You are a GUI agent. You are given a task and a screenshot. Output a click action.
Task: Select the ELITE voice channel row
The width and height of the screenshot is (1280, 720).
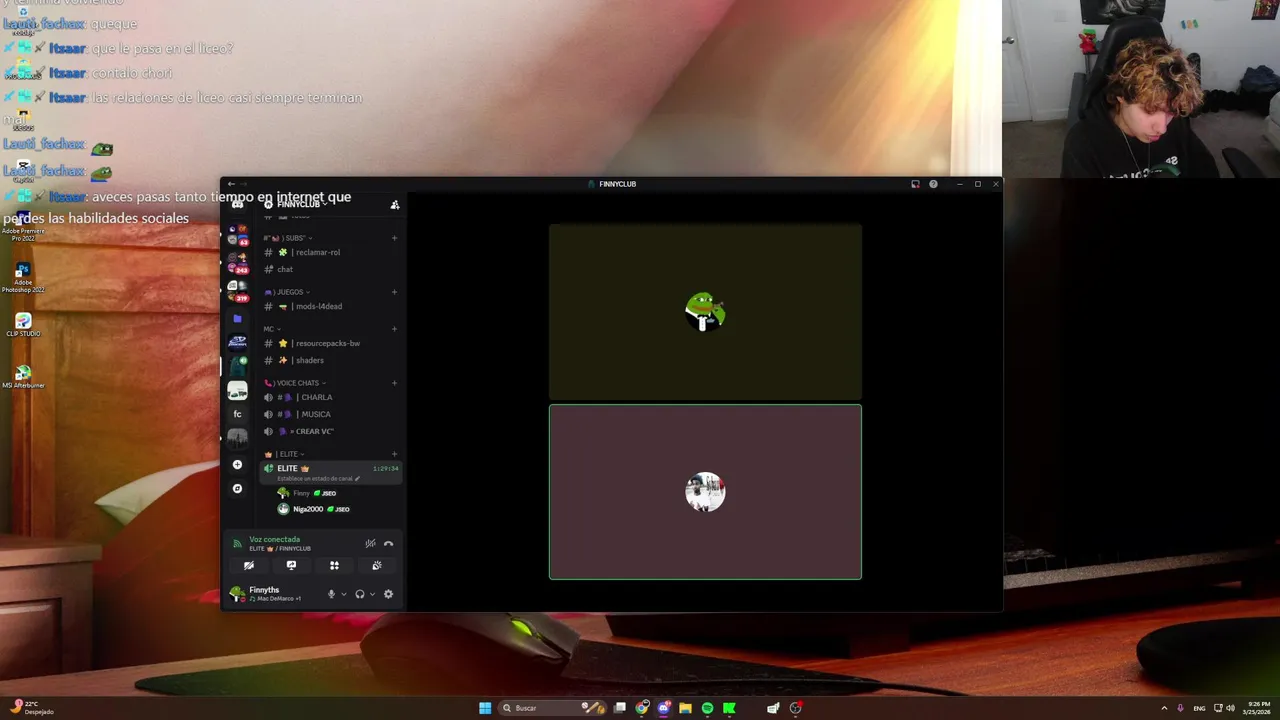[x=330, y=472]
